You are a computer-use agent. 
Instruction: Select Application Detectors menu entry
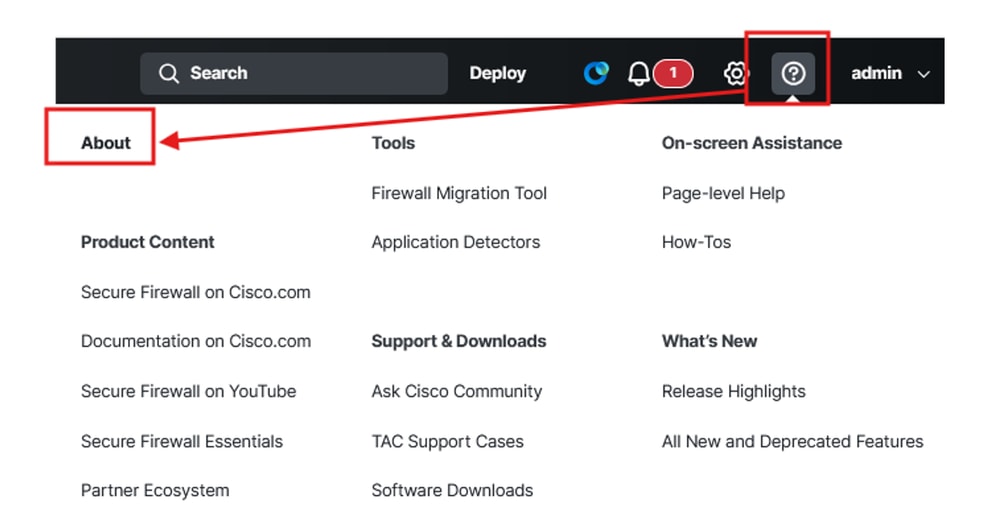click(455, 242)
